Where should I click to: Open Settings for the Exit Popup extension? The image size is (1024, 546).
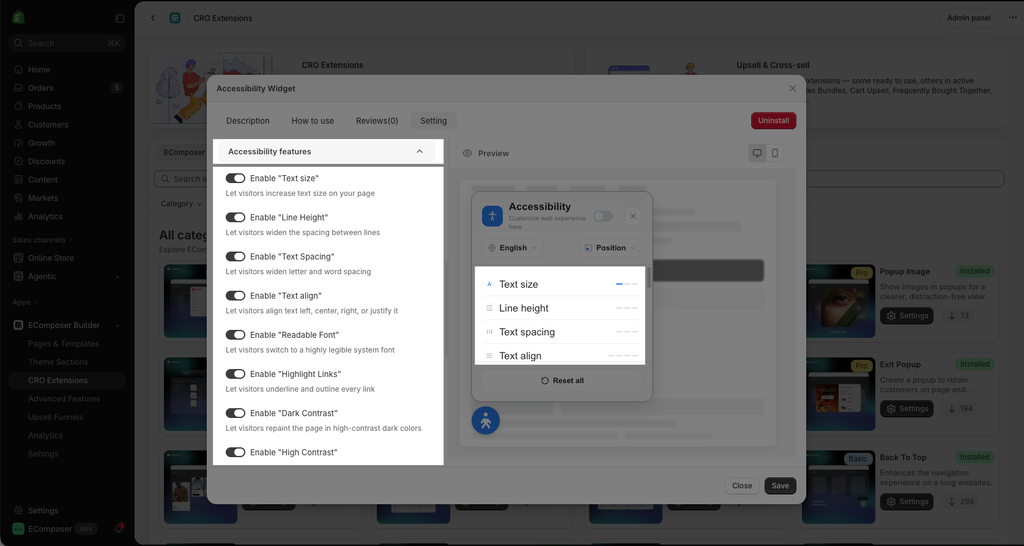click(x=906, y=409)
